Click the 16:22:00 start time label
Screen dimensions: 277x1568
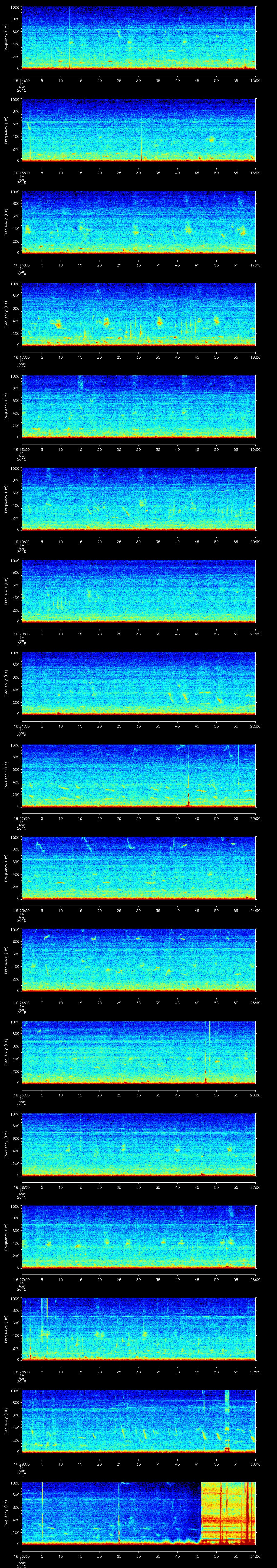pos(21,818)
